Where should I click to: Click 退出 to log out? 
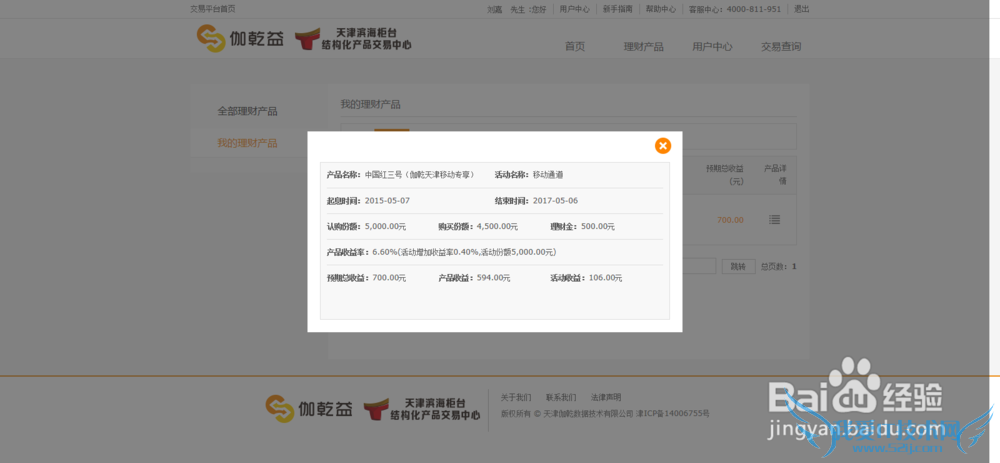click(x=801, y=9)
